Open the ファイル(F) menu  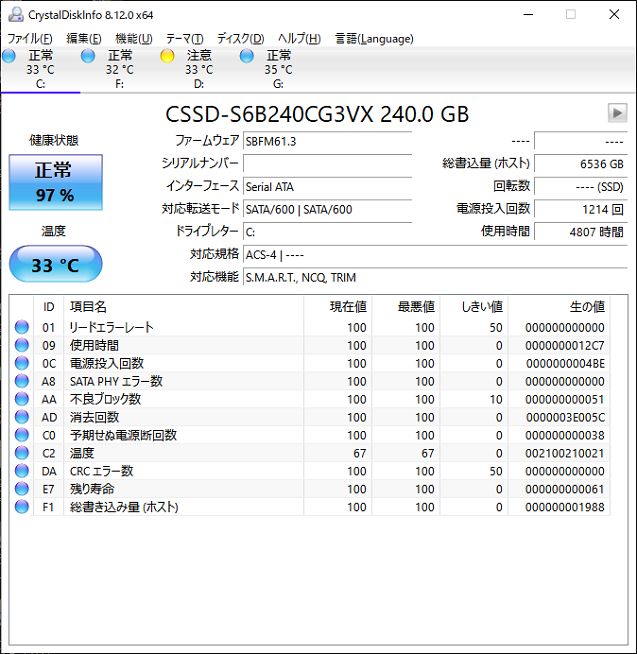click(x=30, y=39)
